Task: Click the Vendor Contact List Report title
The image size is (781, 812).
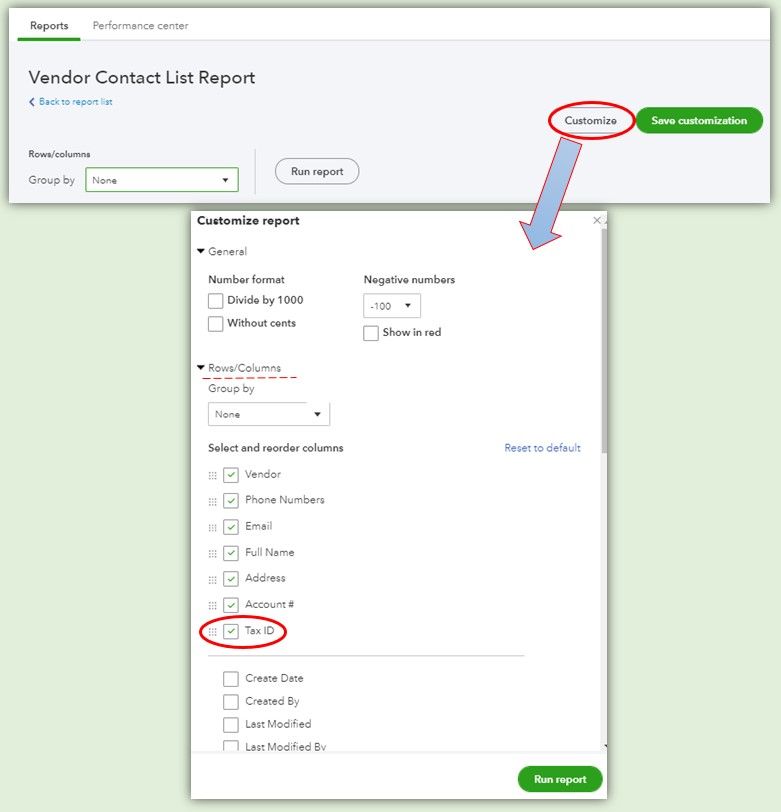Action: (142, 77)
